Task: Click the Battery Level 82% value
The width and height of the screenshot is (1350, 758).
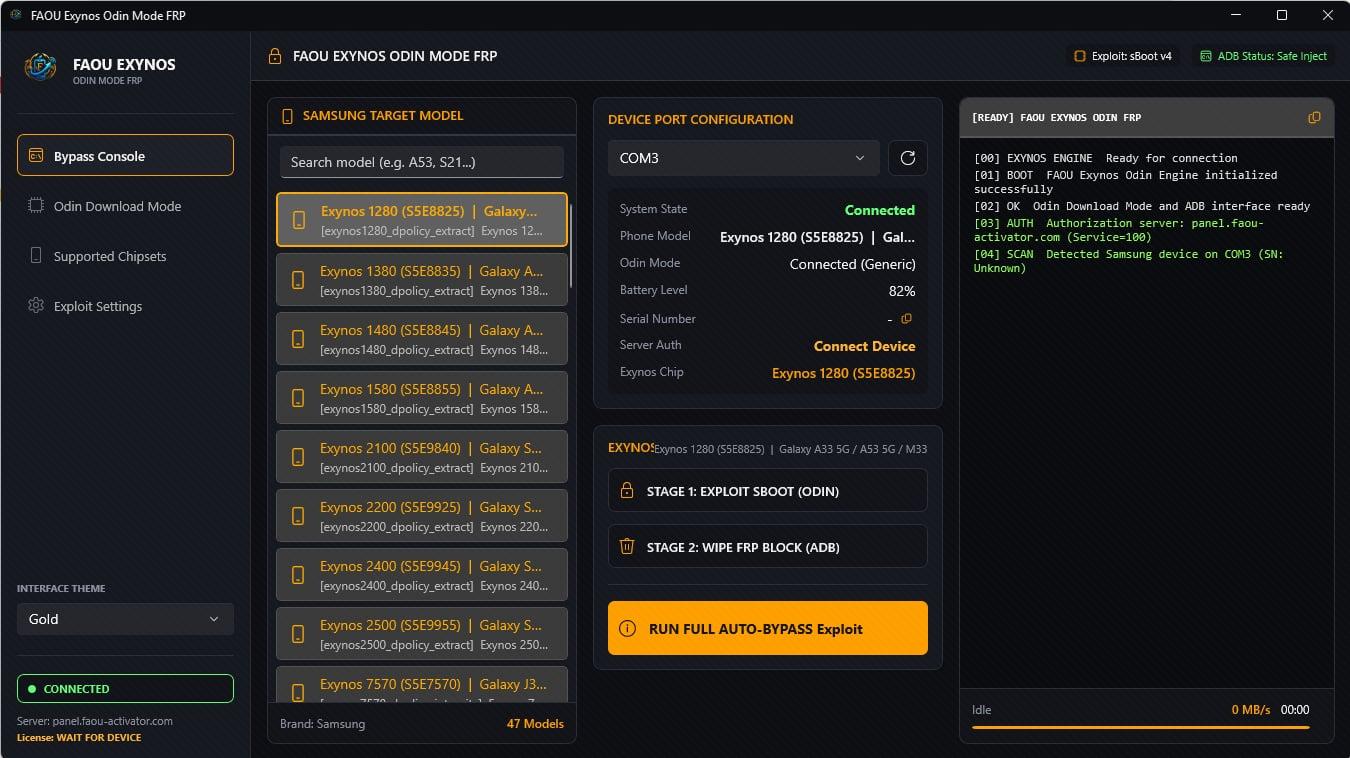Action: [x=901, y=291]
